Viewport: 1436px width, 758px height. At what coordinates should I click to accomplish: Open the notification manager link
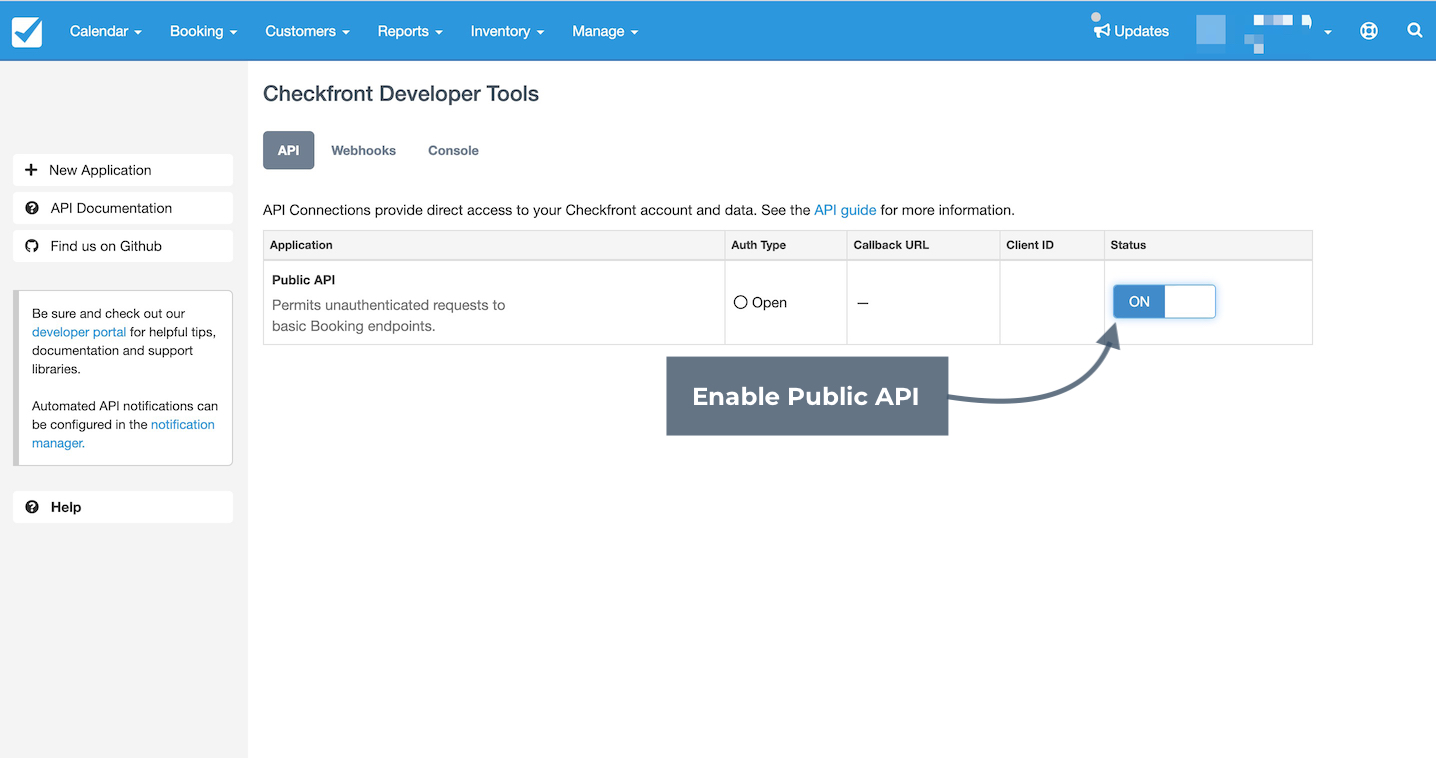pyautogui.click(x=123, y=434)
